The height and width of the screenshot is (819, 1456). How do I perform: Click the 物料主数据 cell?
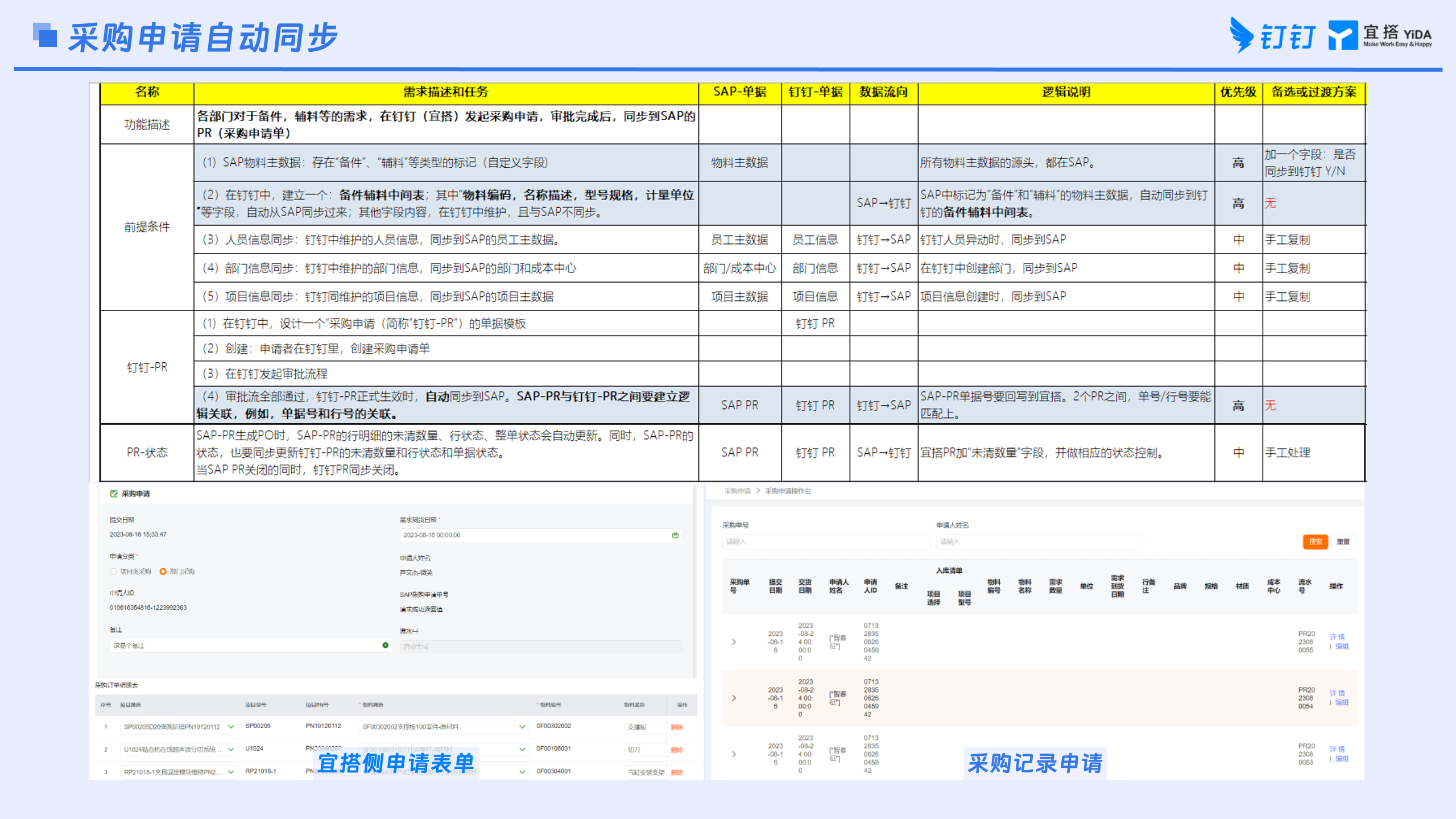[x=739, y=163]
